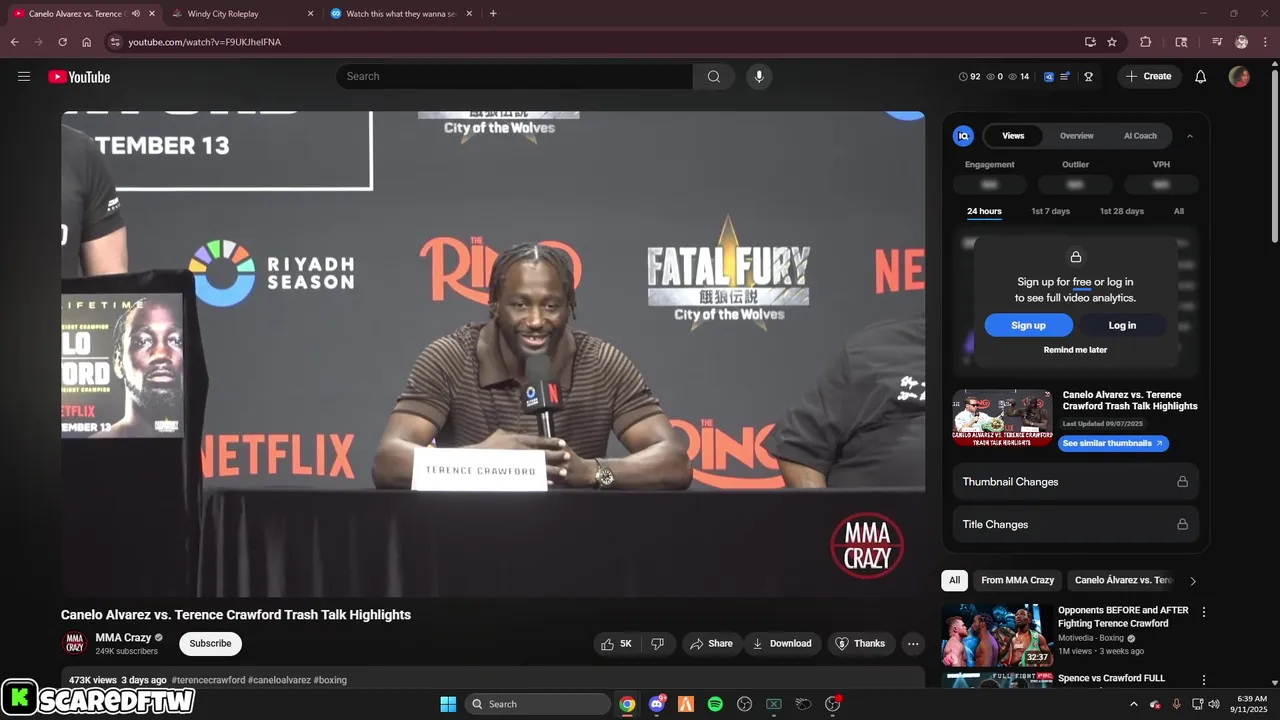Bookmark this page with the star icon
Image resolution: width=1280 pixels, height=720 pixels.
[1112, 42]
